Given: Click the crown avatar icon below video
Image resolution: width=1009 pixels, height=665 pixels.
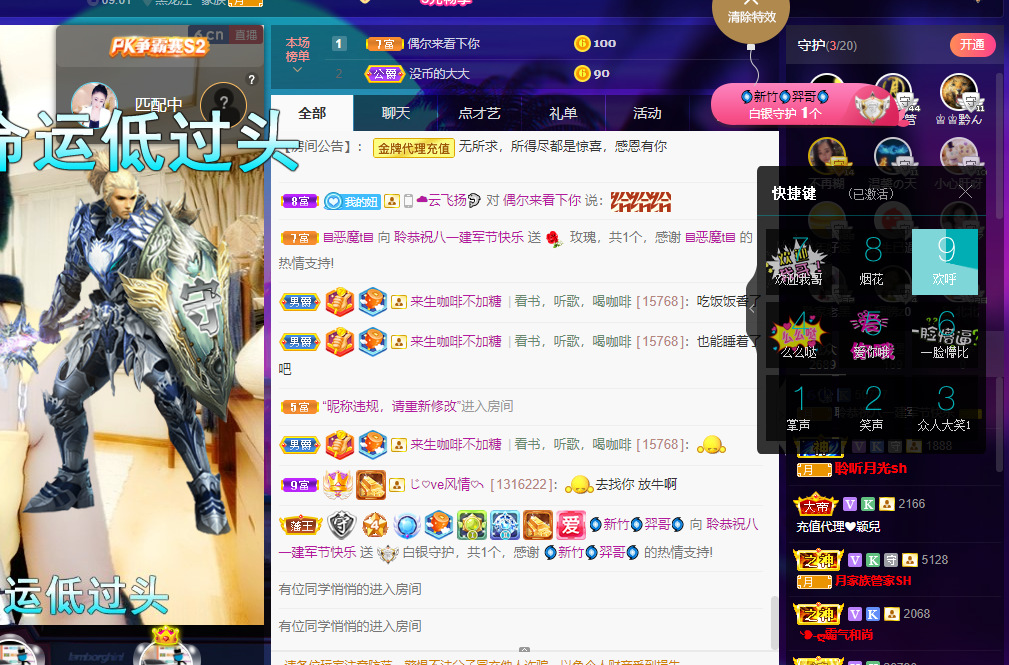Looking at the screenshot, I should [x=166, y=646].
